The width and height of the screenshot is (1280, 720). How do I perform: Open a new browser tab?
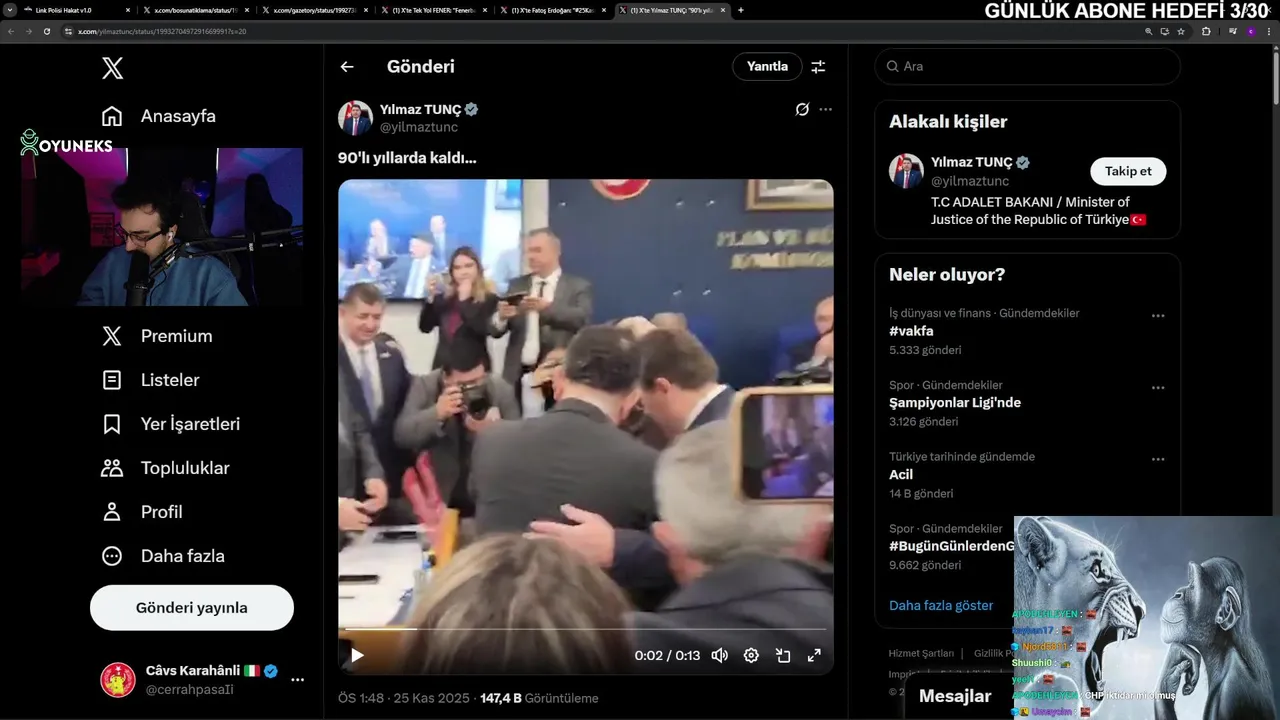point(740,10)
